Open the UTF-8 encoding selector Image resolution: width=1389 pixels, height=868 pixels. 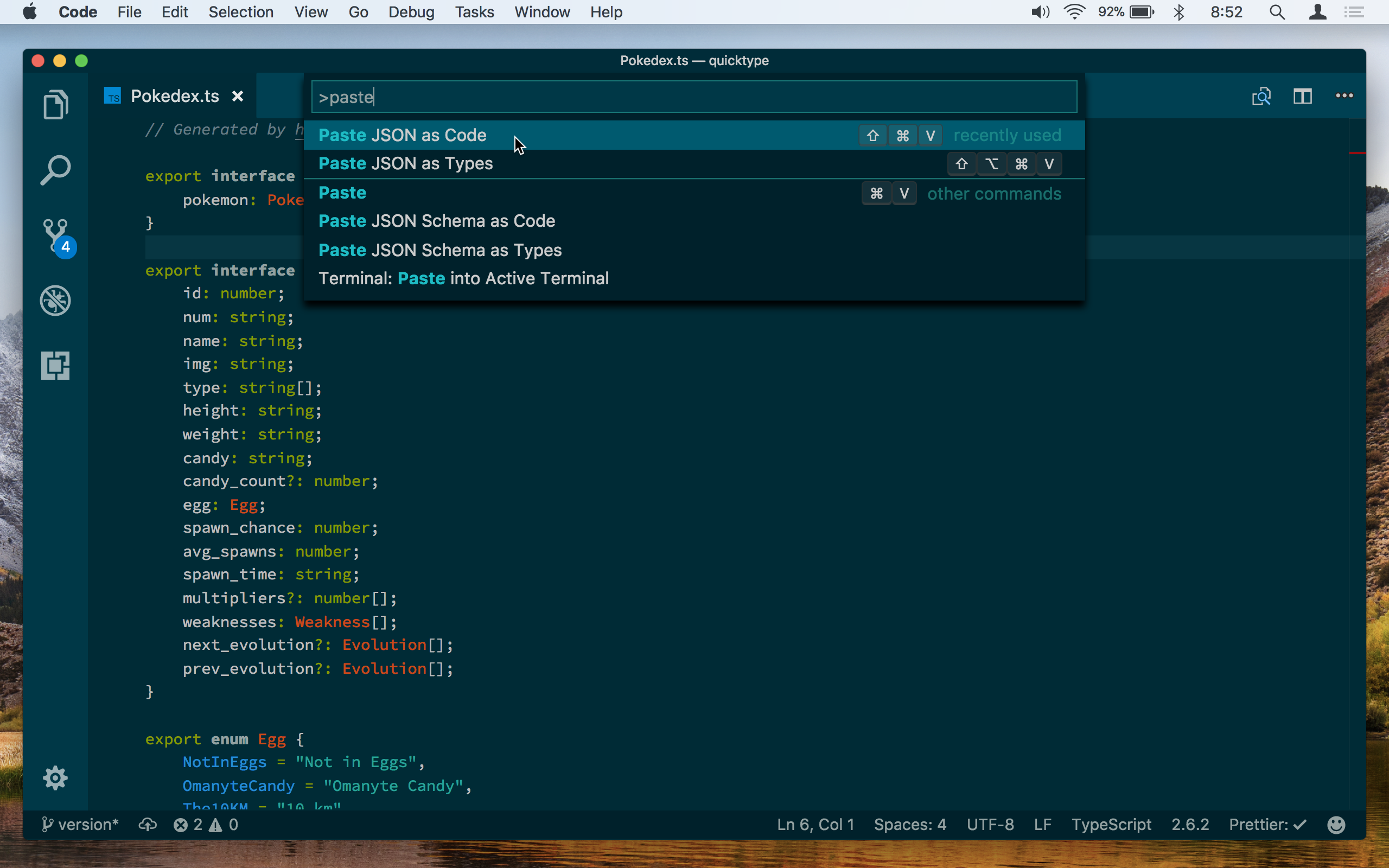pos(990,825)
